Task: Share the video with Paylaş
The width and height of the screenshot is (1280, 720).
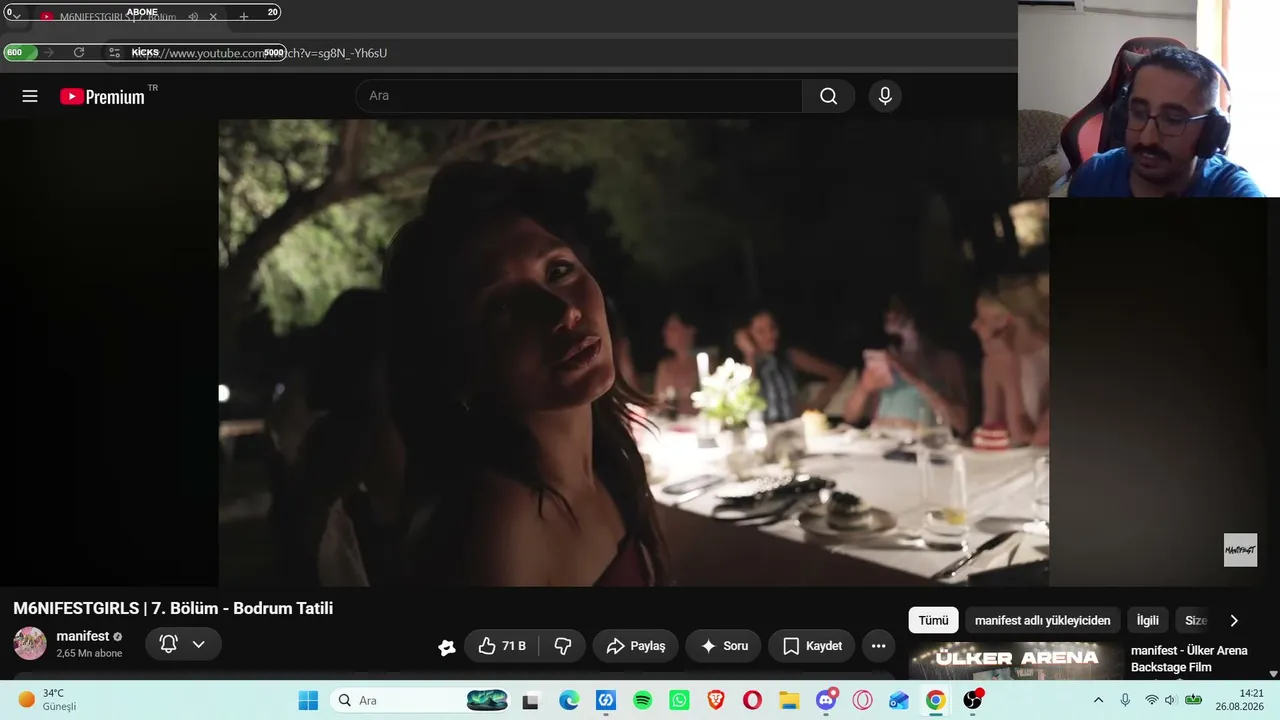Action: pyautogui.click(x=636, y=646)
